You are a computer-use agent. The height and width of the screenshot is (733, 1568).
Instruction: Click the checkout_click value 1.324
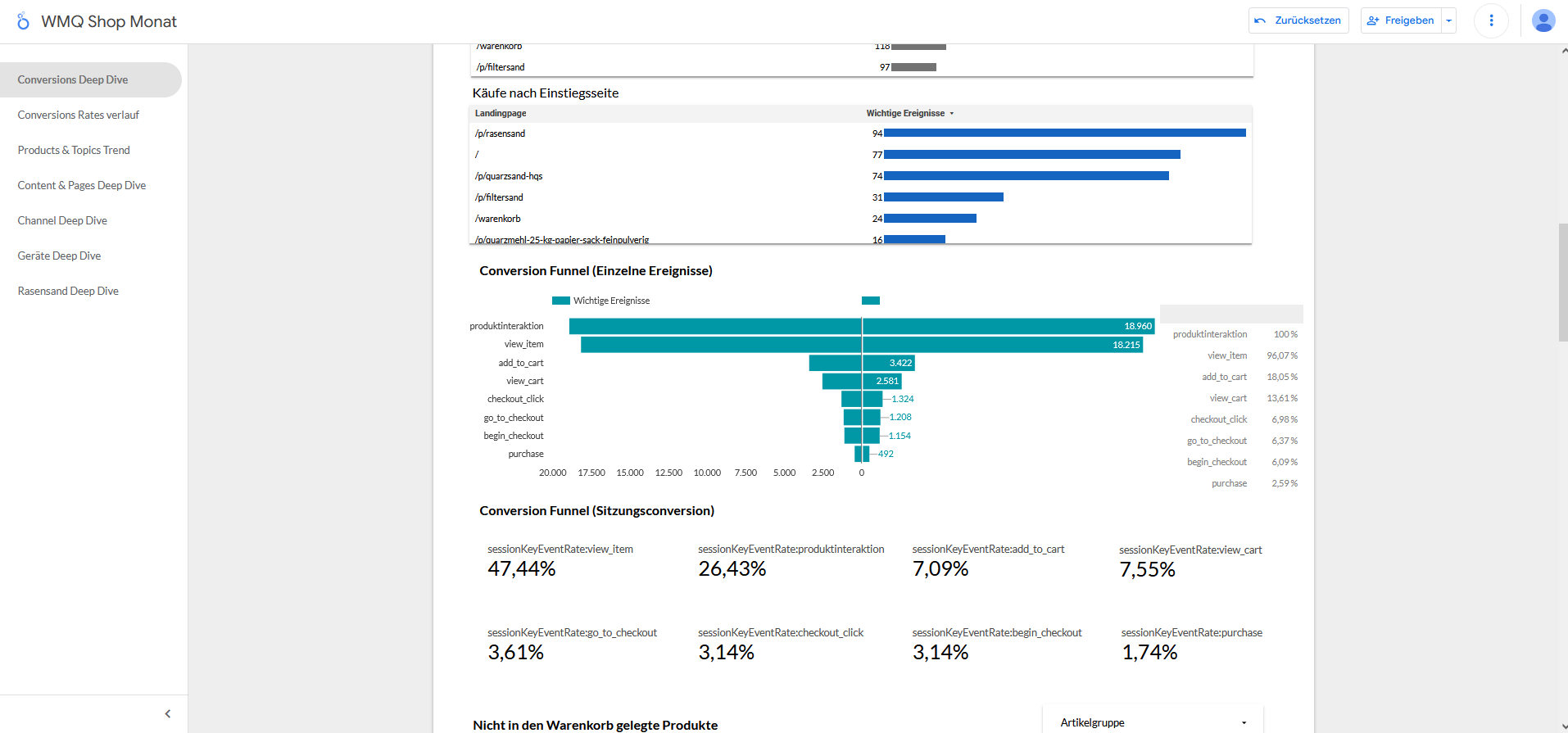click(903, 399)
